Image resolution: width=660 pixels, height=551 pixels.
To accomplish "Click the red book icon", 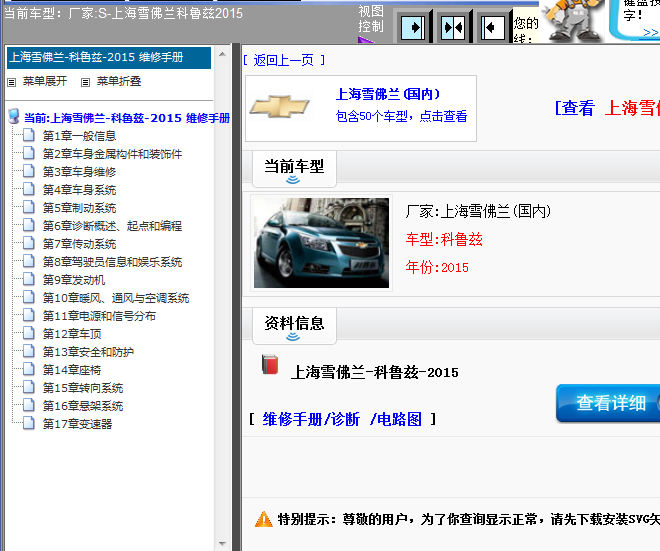I will tap(270, 364).
